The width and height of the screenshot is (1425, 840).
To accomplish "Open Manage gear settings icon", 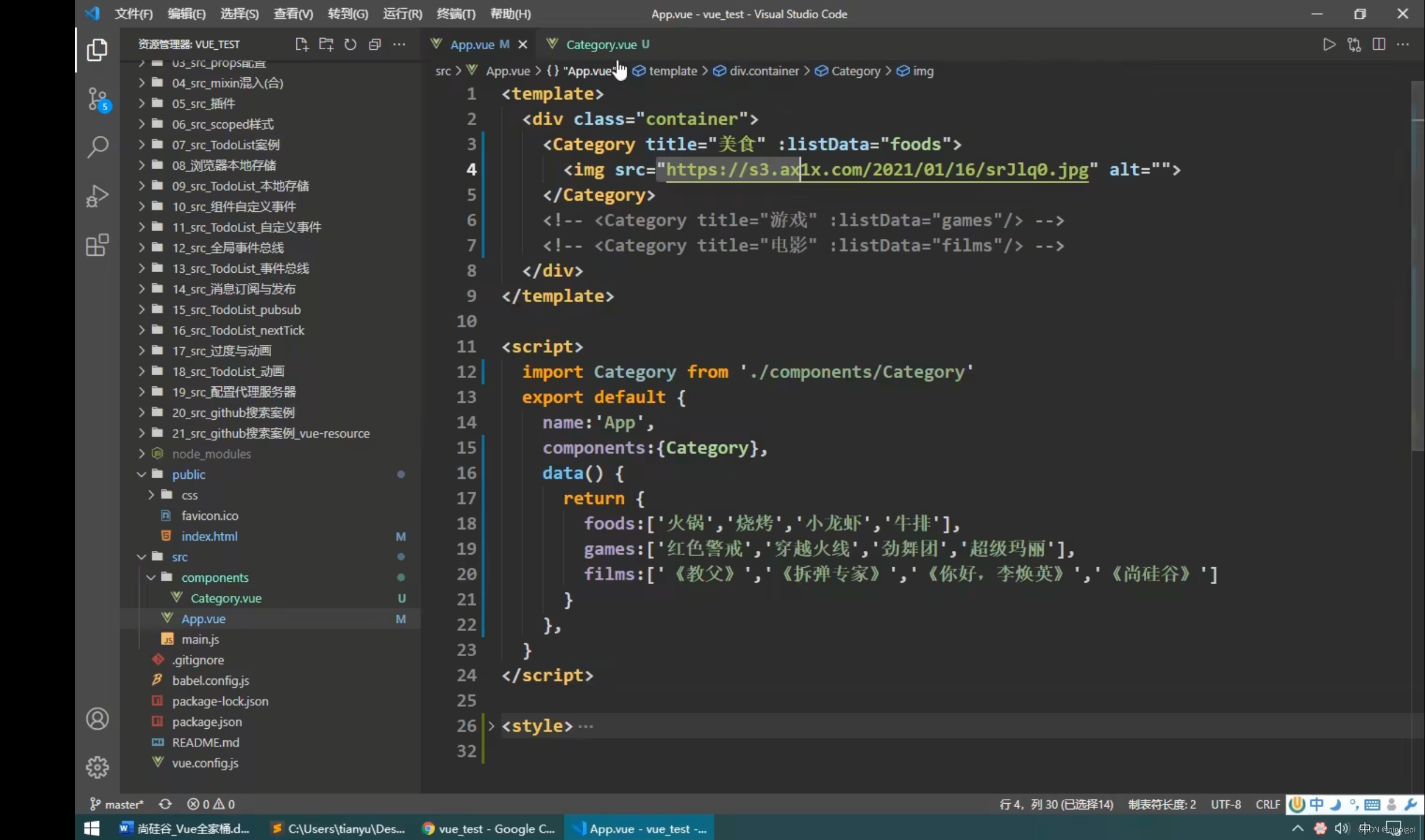I will click(x=97, y=767).
